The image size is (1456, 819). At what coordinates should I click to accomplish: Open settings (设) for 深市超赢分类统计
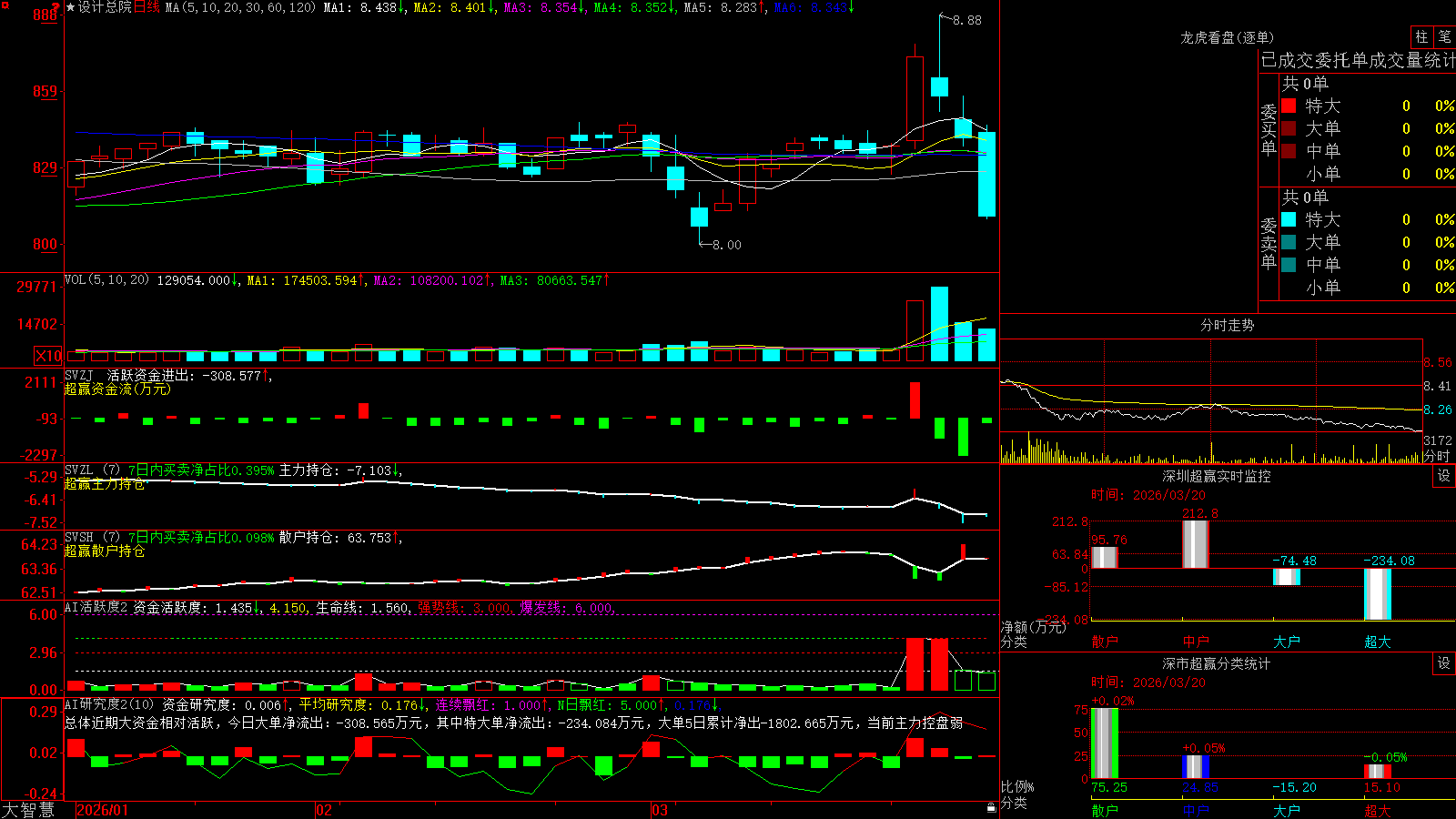[1444, 663]
